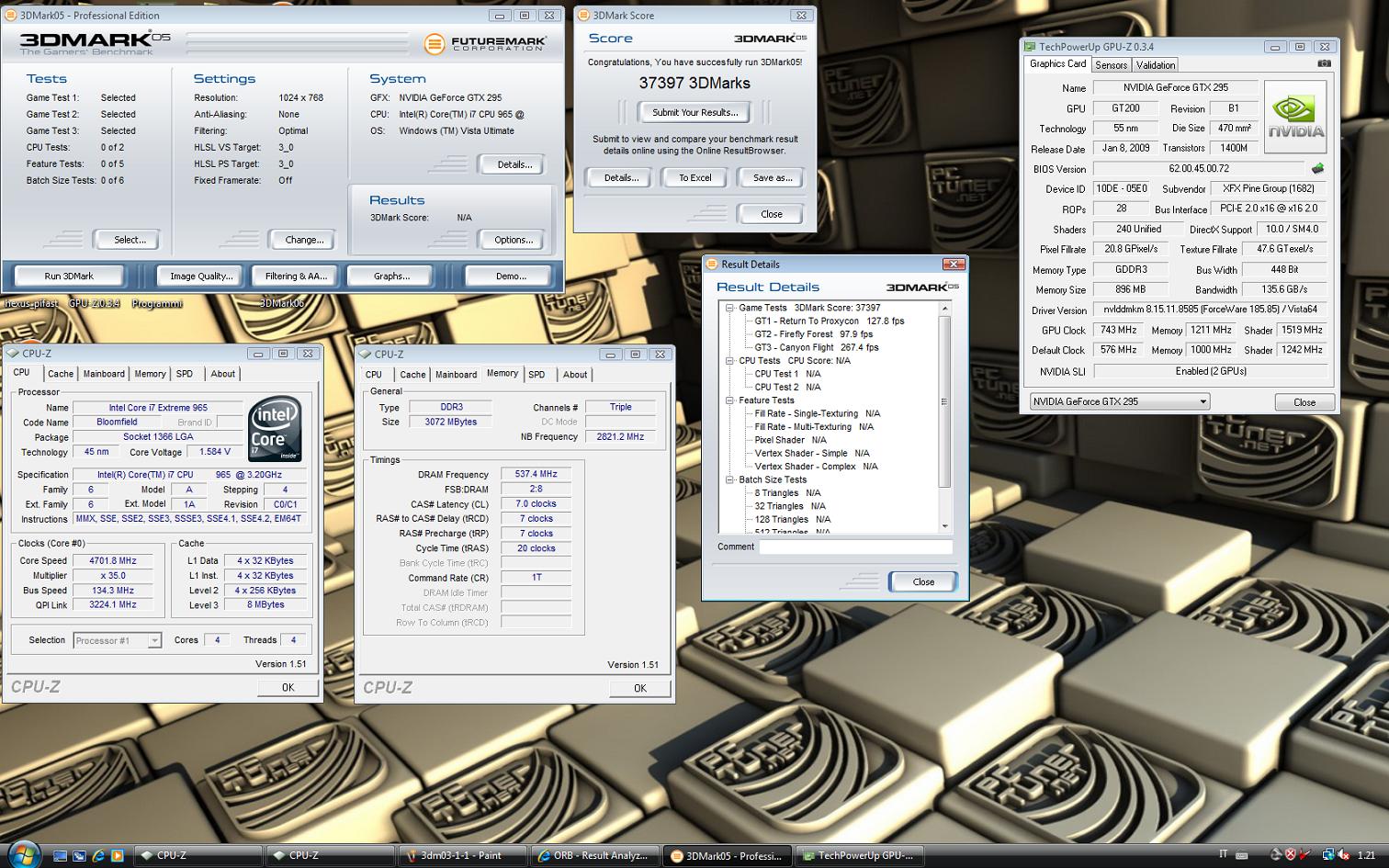Click OK in the left CPU-Z window
Image resolution: width=1389 pixels, height=868 pixels.
click(x=288, y=687)
